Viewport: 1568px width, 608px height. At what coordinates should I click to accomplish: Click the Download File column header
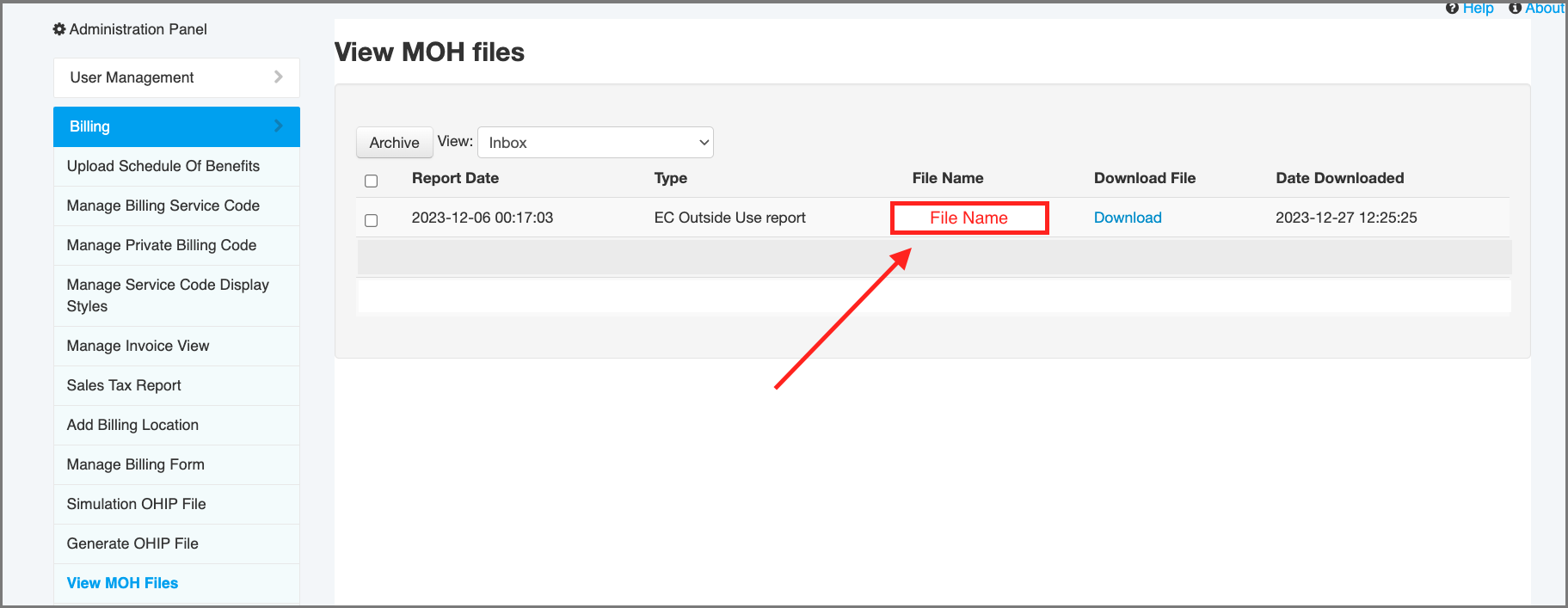(1144, 178)
